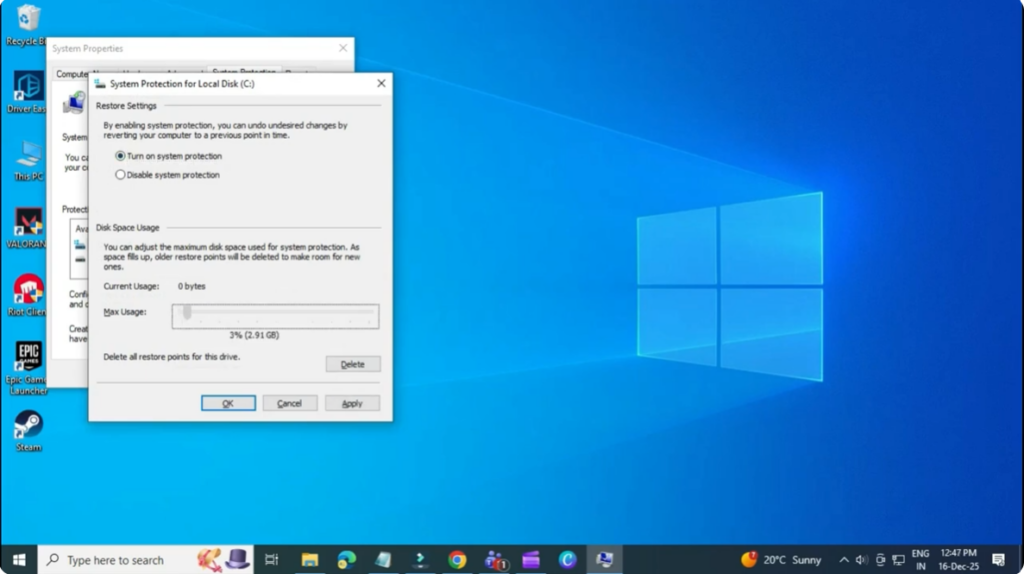Select the System Properties taskbar icon
Screen dimensions: 1024x574
point(604,560)
